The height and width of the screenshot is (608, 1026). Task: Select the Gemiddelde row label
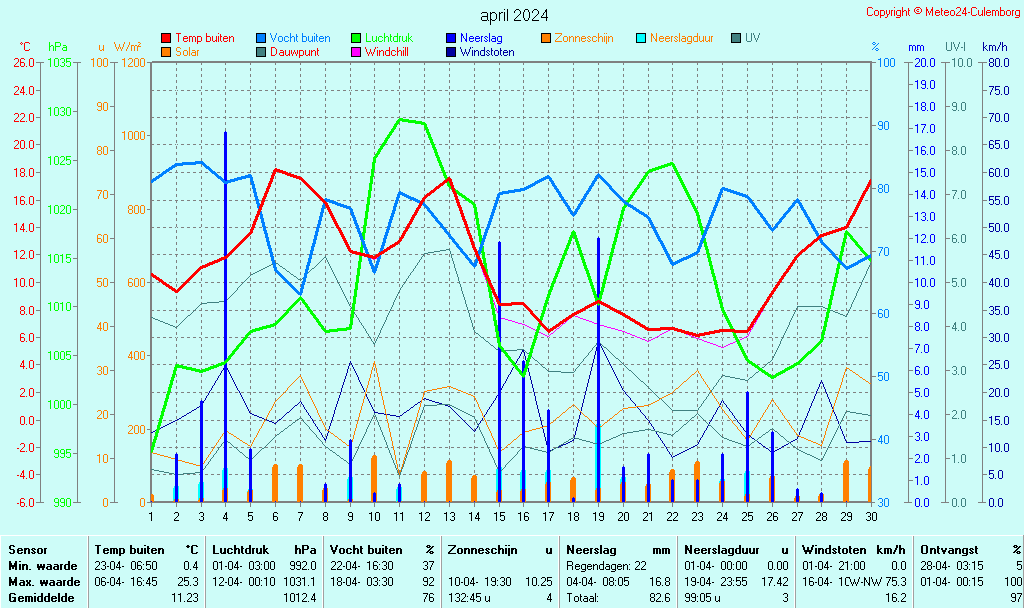pos(40,597)
